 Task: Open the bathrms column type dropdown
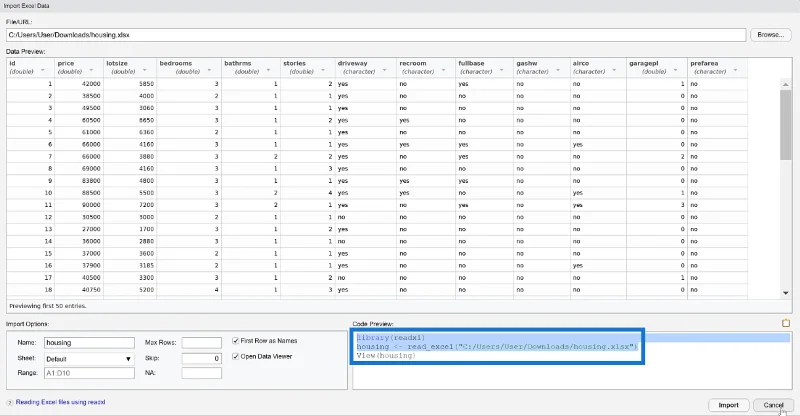[268, 70]
